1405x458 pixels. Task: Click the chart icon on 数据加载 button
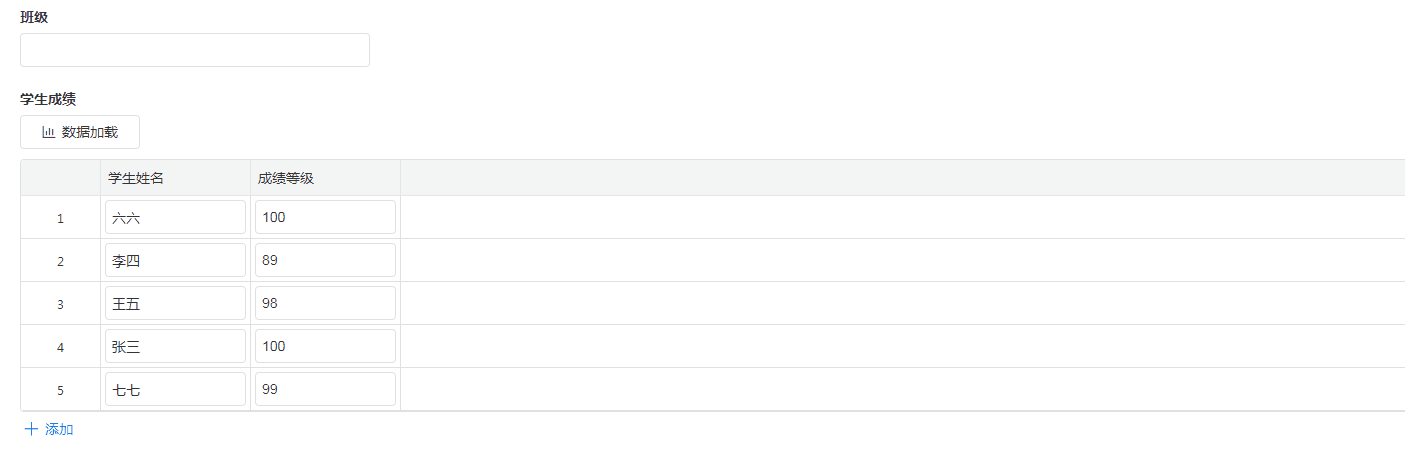click(48, 132)
